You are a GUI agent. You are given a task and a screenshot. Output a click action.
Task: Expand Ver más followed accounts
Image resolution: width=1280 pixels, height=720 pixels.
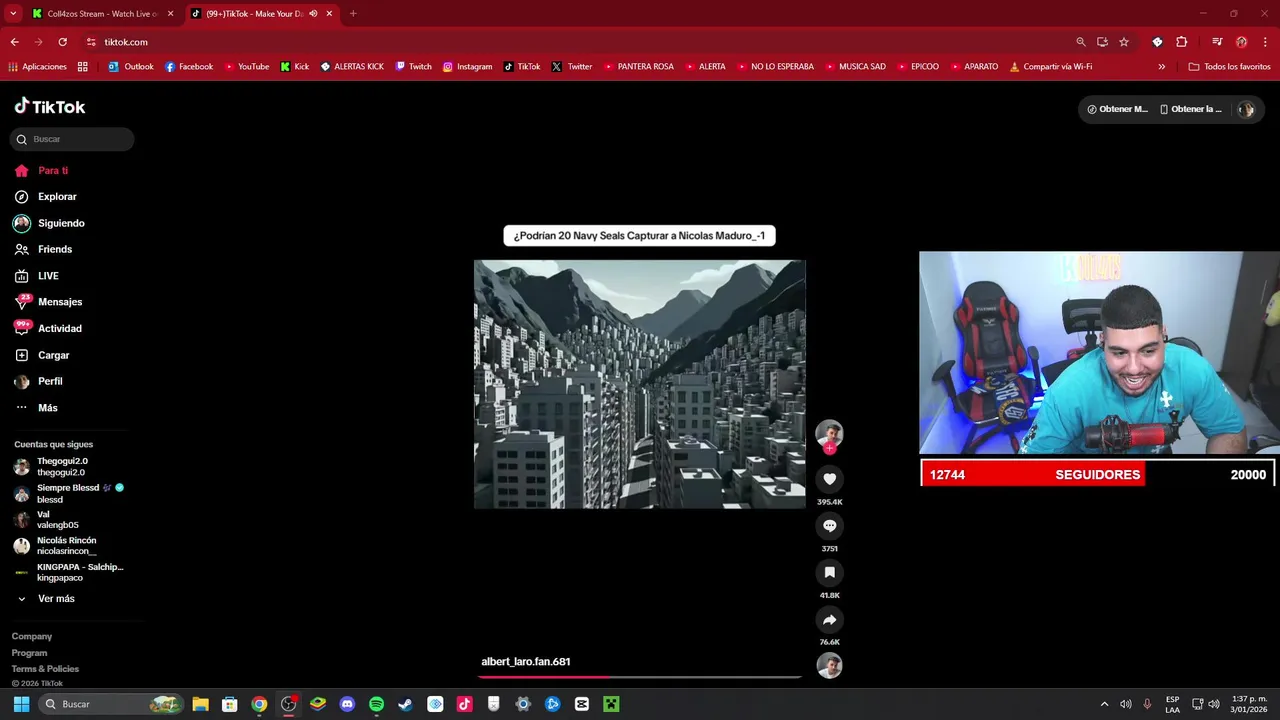(56, 599)
